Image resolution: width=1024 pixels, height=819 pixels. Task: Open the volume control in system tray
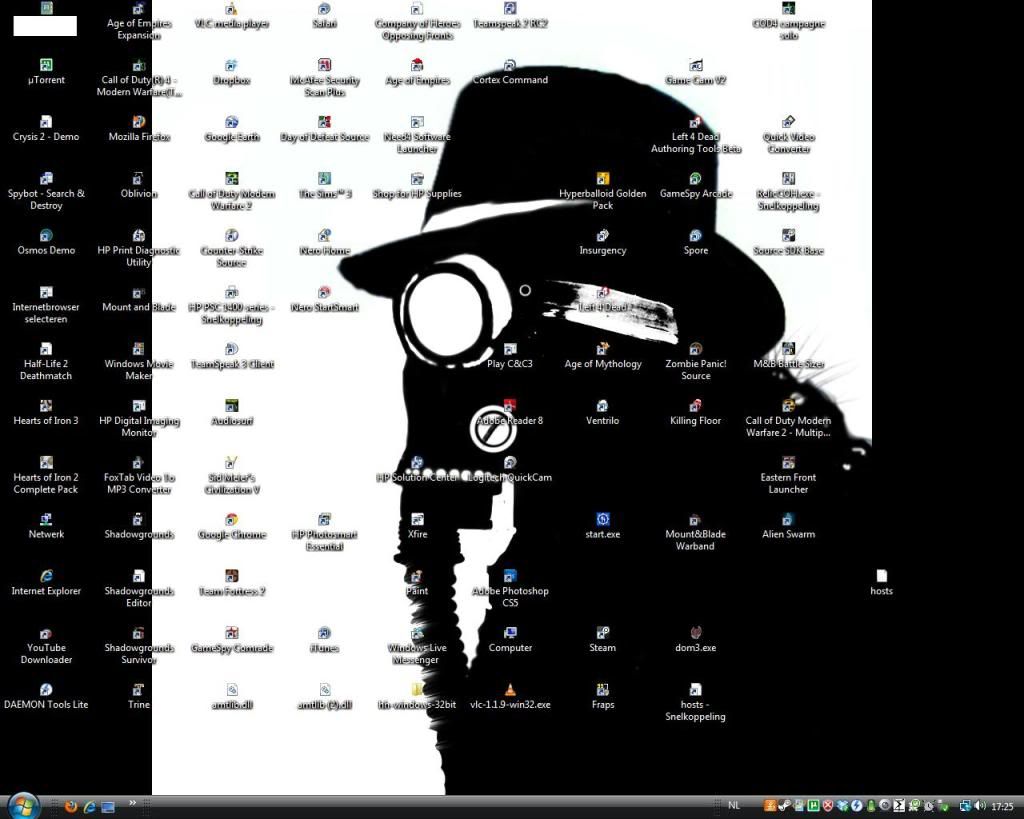point(980,806)
